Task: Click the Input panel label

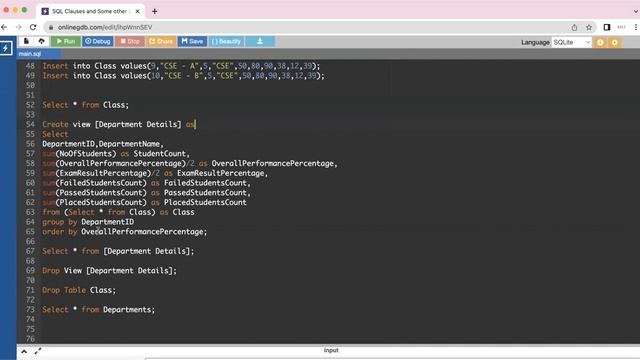Action: coord(331,350)
